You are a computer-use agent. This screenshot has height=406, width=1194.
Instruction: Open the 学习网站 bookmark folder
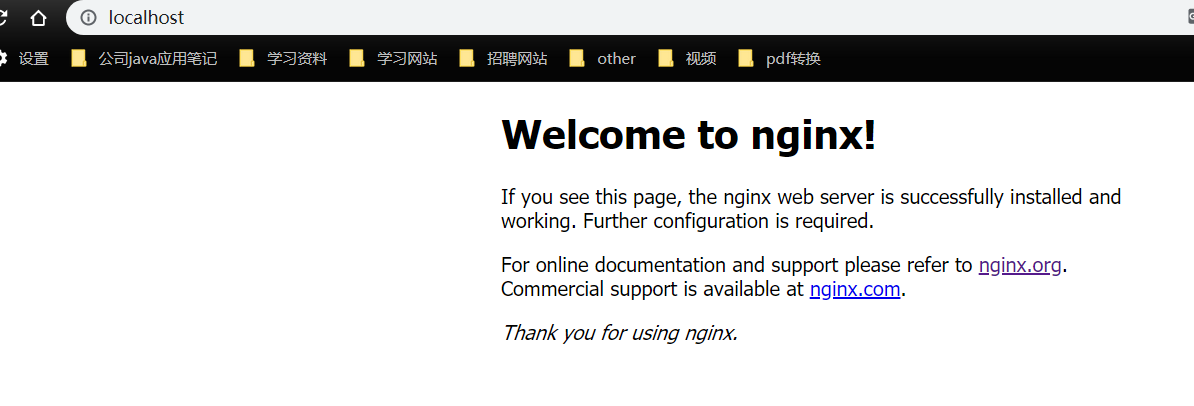(393, 59)
